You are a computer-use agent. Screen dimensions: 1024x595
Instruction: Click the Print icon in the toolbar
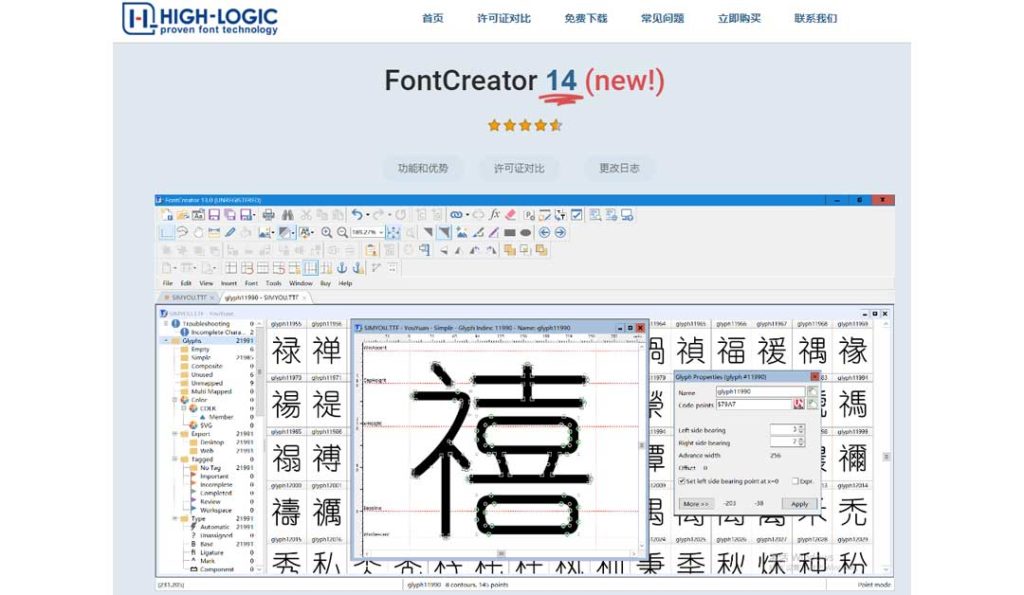[x=268, y=215]
